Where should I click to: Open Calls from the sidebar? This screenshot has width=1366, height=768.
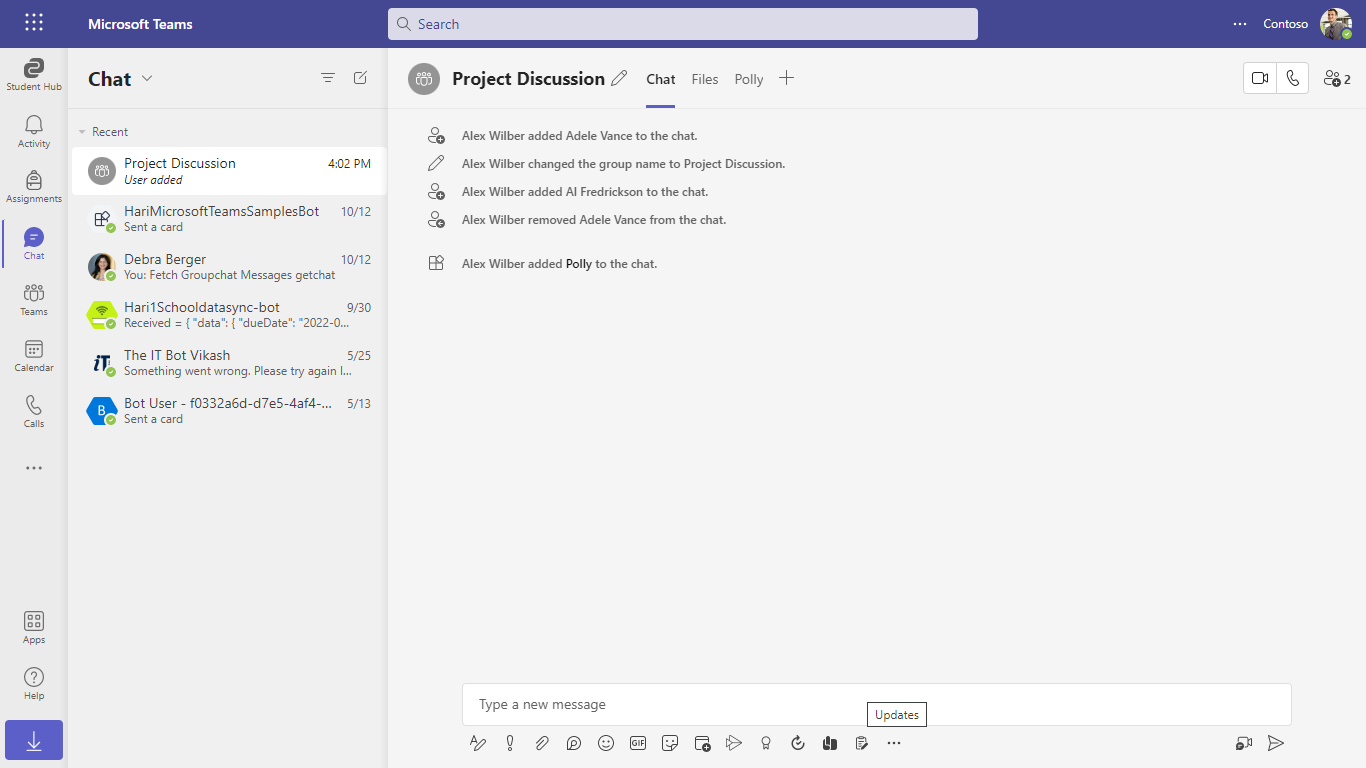click(34, 411)
